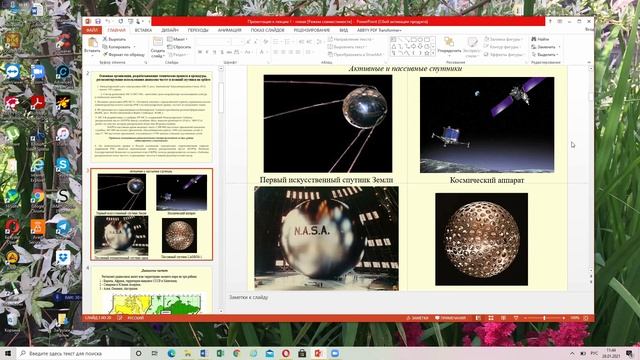Viewport: 640px width, 360px height.
Task: Select the line shape in shapes gallery
Action: point(400,40)
